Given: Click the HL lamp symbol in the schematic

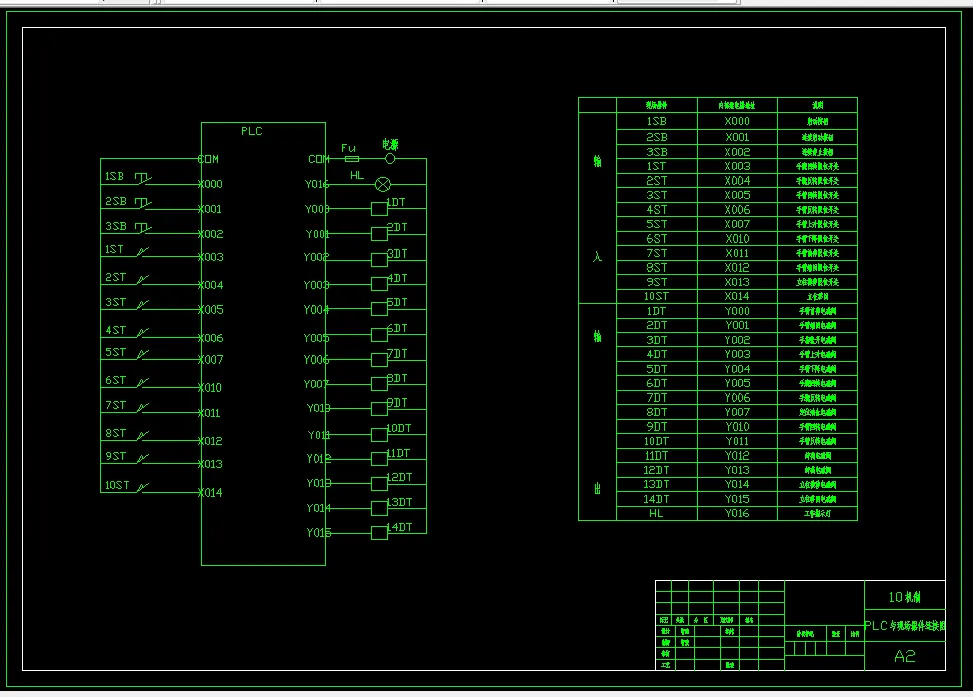Looking at the screenshot, I should pyautogui.click(x=383, y=184).
